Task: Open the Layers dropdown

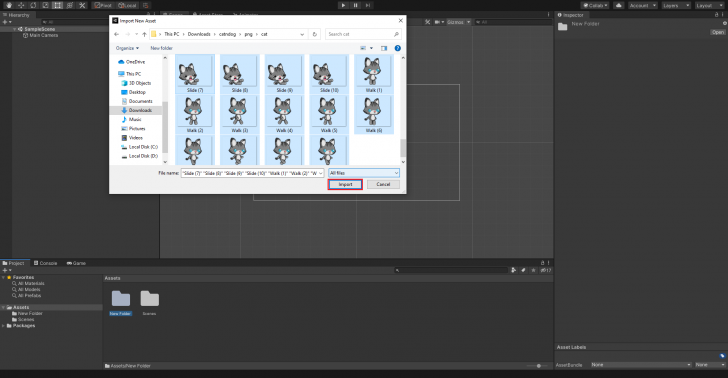Action: (x=676, y=5)
